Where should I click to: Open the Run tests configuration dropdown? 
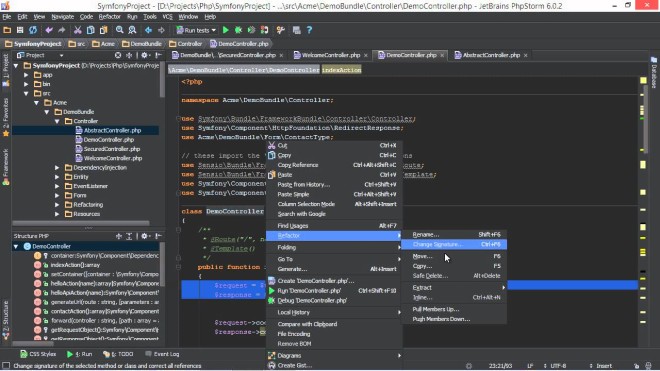coord(196,30)
